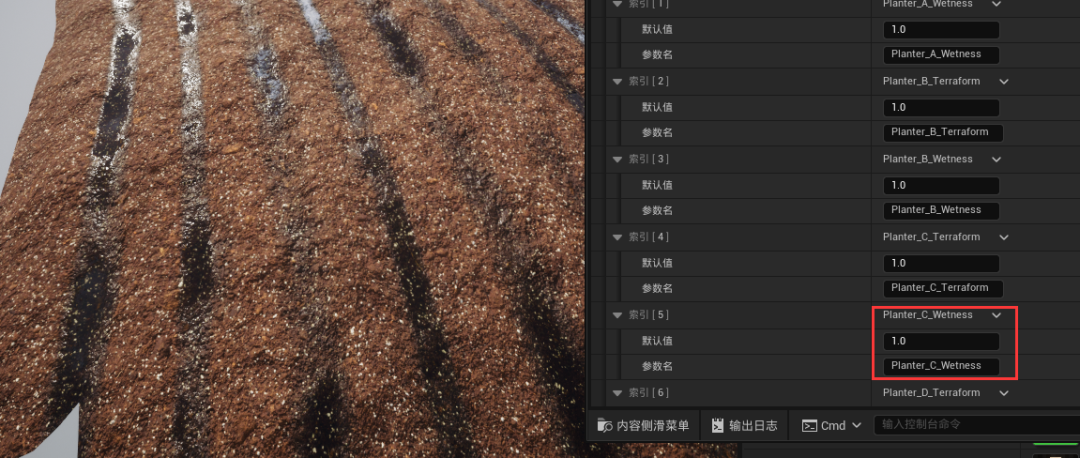1080x458 pixels.
Task: Edit the Planter_B_Terraform 参数名 field
Action: tap(943, 132)
